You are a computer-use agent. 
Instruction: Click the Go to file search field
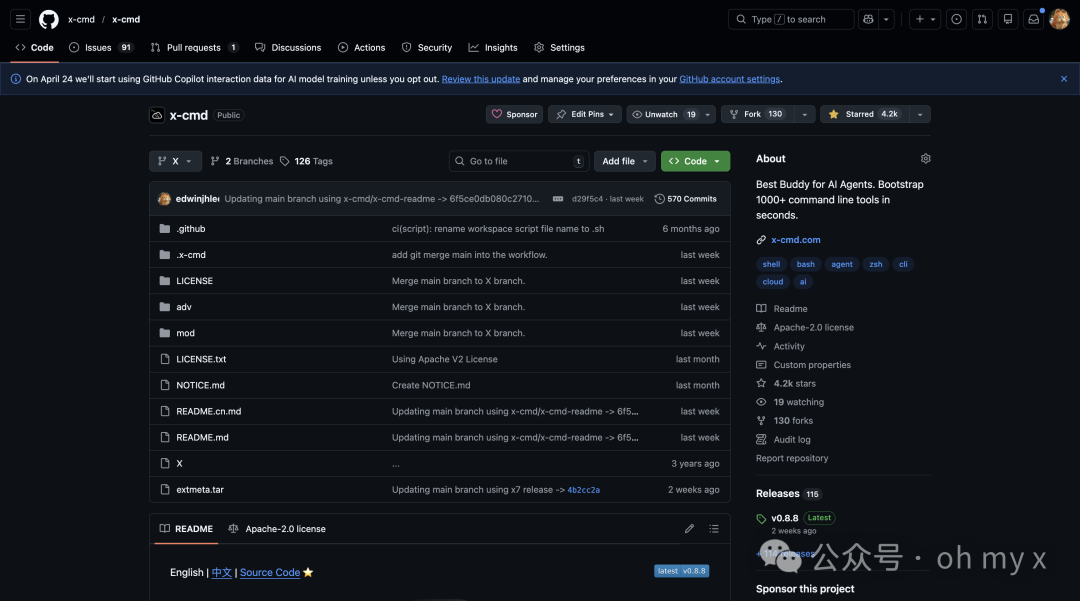[x=518, y=160]
